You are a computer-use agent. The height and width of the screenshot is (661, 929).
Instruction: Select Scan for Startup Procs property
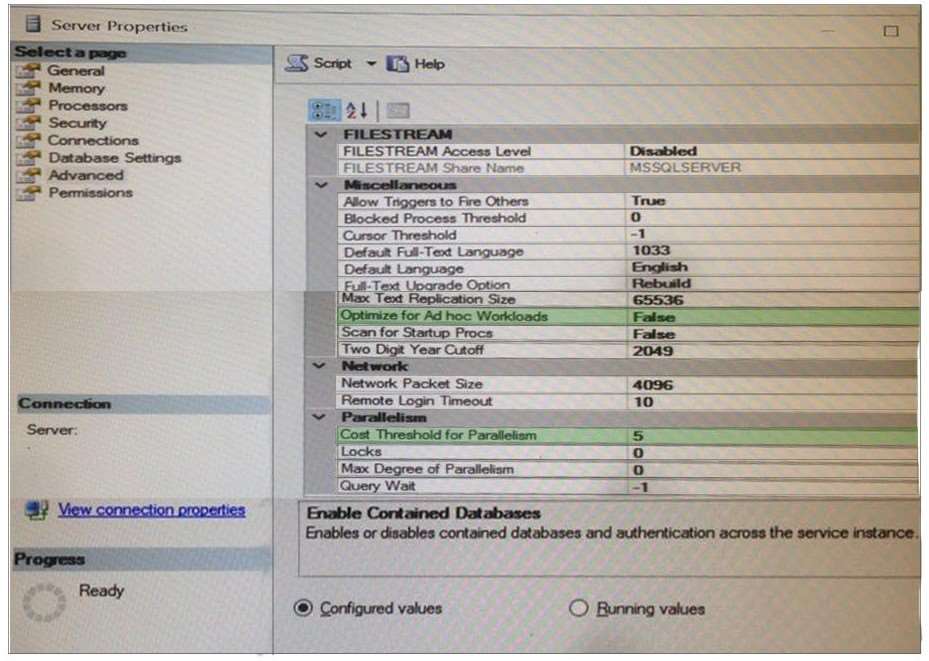[627, 333]
